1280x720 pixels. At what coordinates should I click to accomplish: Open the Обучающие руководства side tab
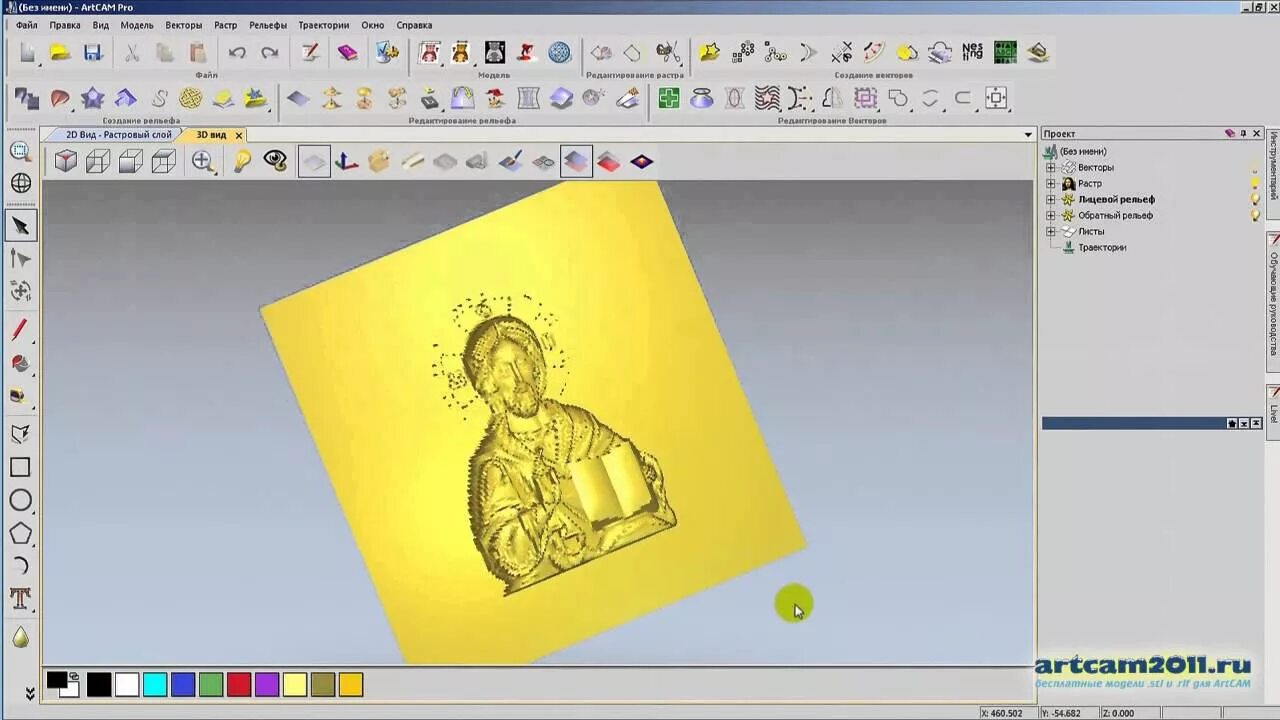[x=1274, y=303]
